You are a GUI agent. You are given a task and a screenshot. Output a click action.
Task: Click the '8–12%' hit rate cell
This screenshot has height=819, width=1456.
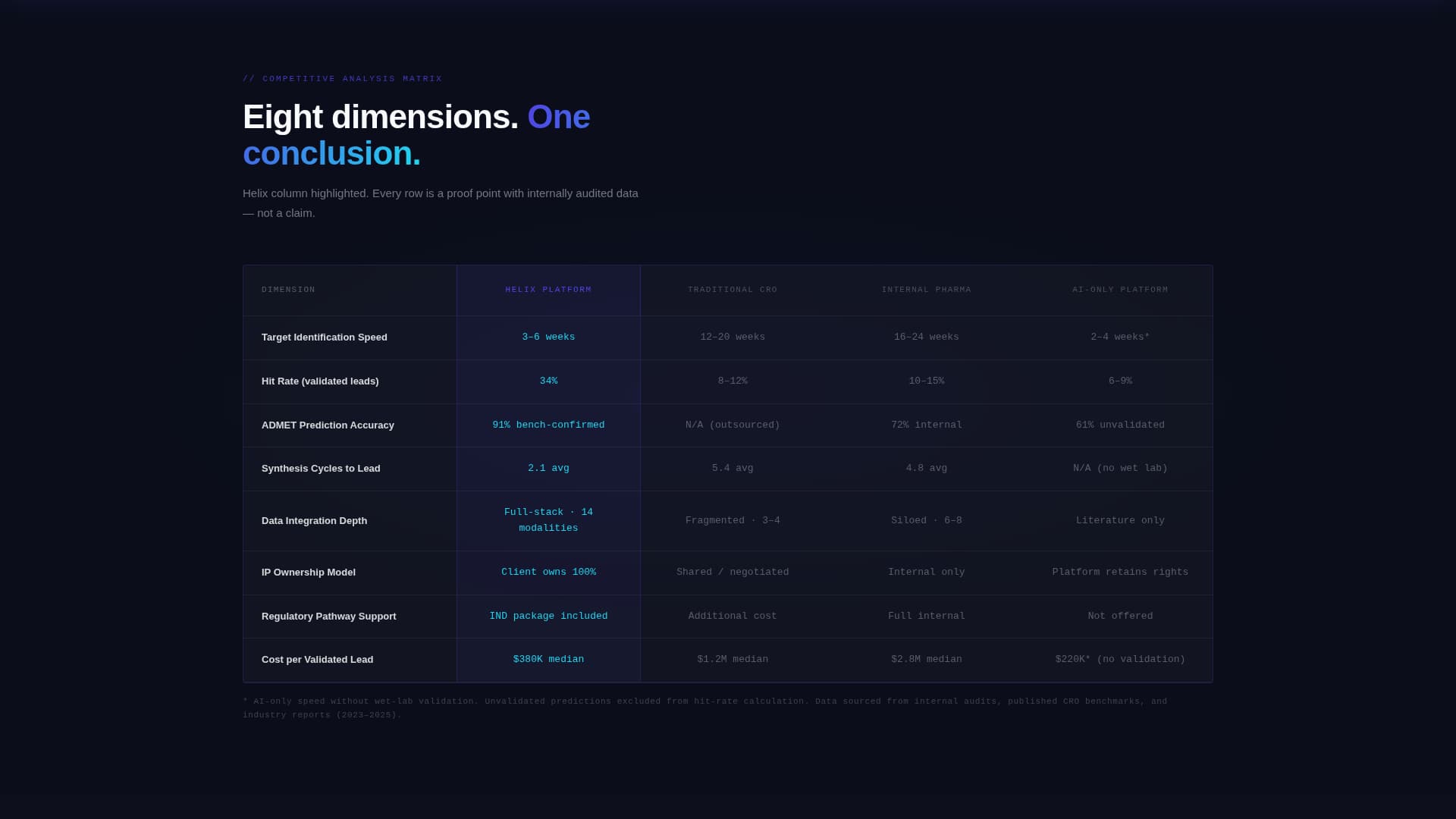(x=733, y=381)
